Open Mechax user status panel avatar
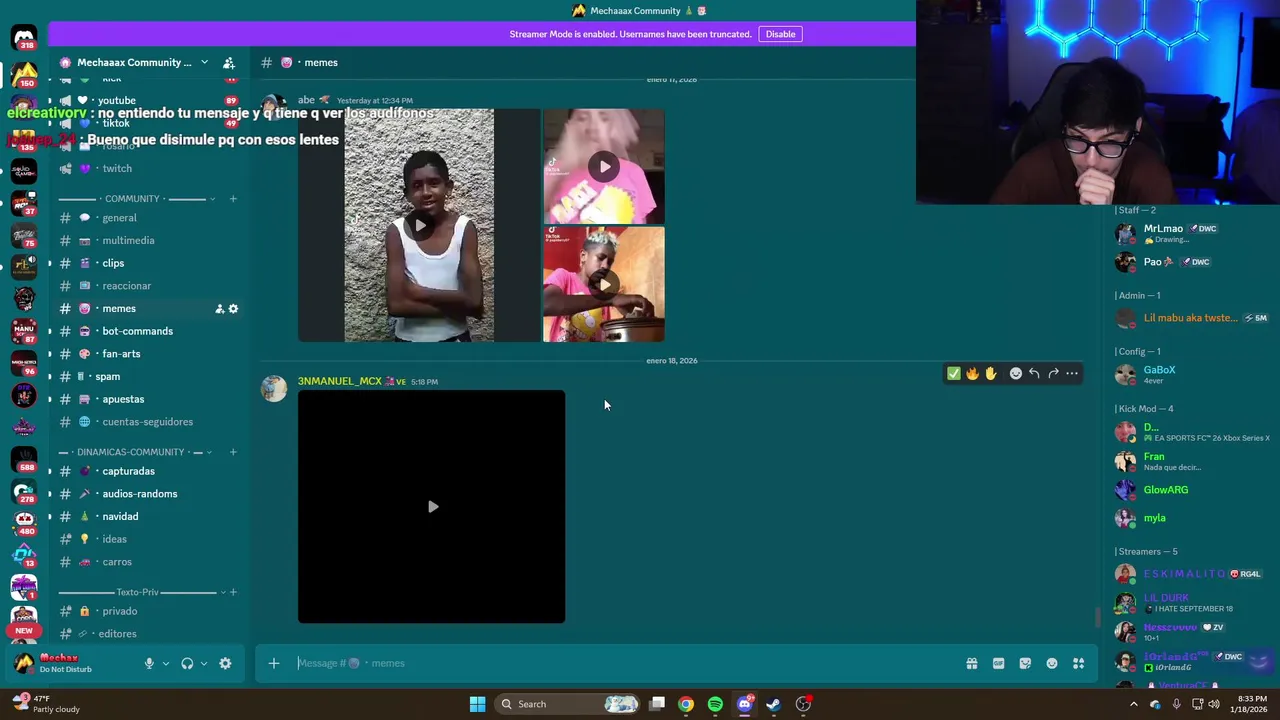 [24, 663]
